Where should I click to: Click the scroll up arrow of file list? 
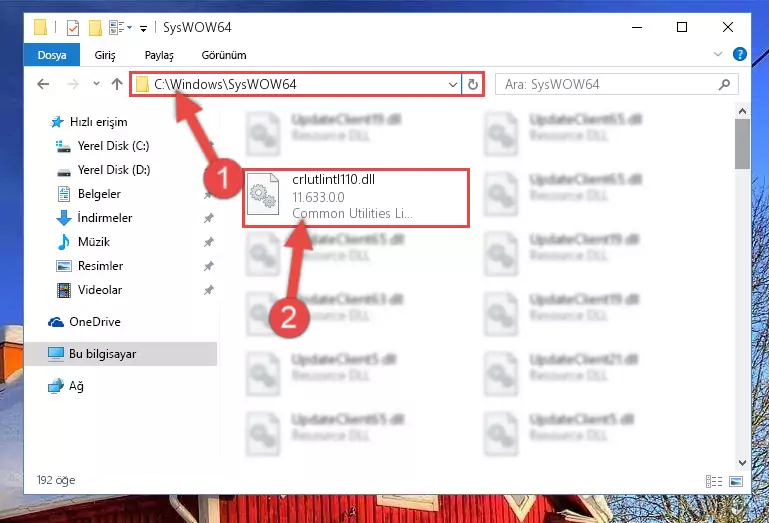(x=742, y=111)
